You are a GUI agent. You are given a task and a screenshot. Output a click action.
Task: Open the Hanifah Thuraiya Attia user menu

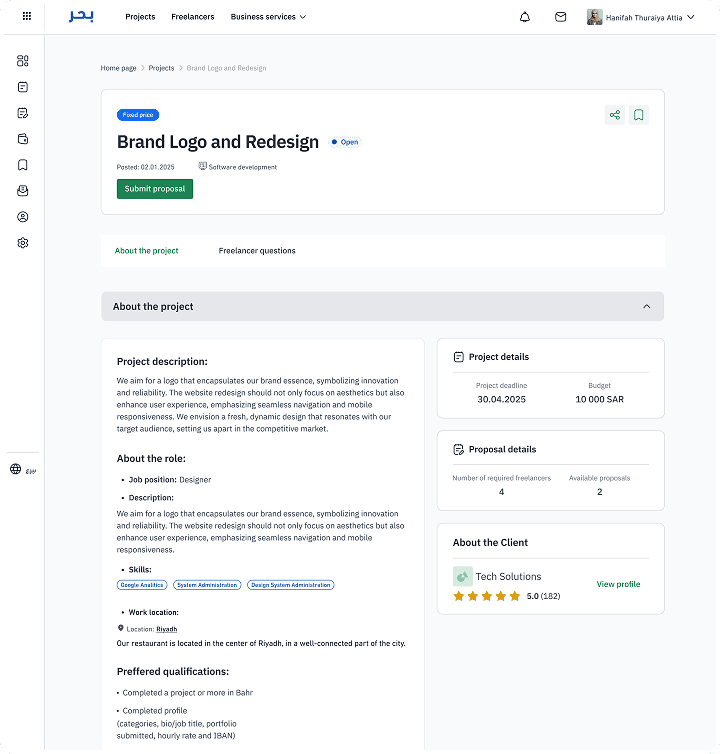point(641,17)
